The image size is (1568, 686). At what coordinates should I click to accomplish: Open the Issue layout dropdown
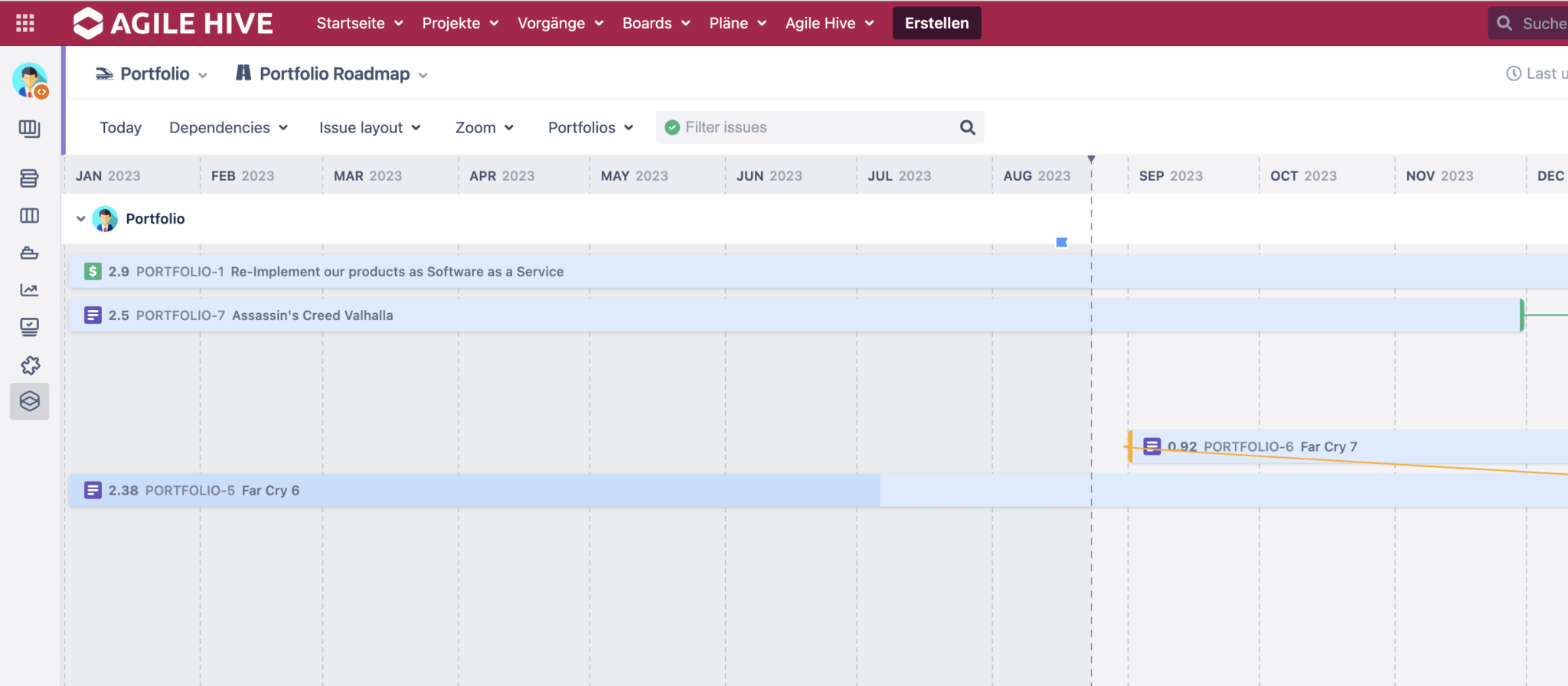[370, 128]
